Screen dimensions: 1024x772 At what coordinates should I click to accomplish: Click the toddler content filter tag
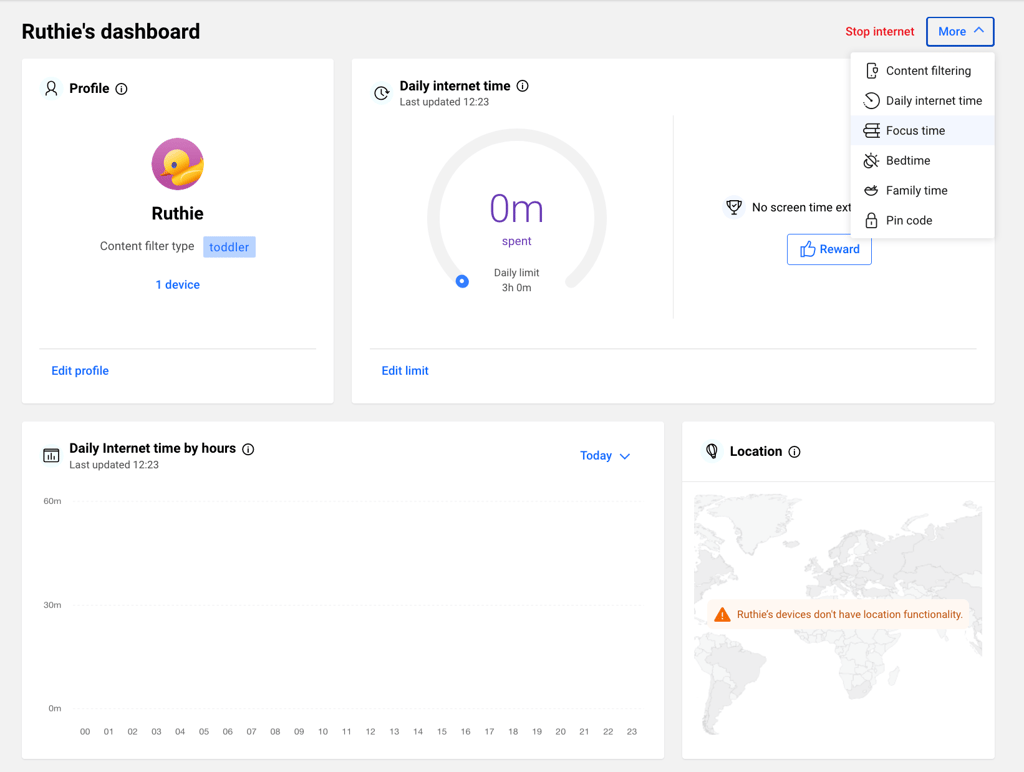click(x=229, y=247)
